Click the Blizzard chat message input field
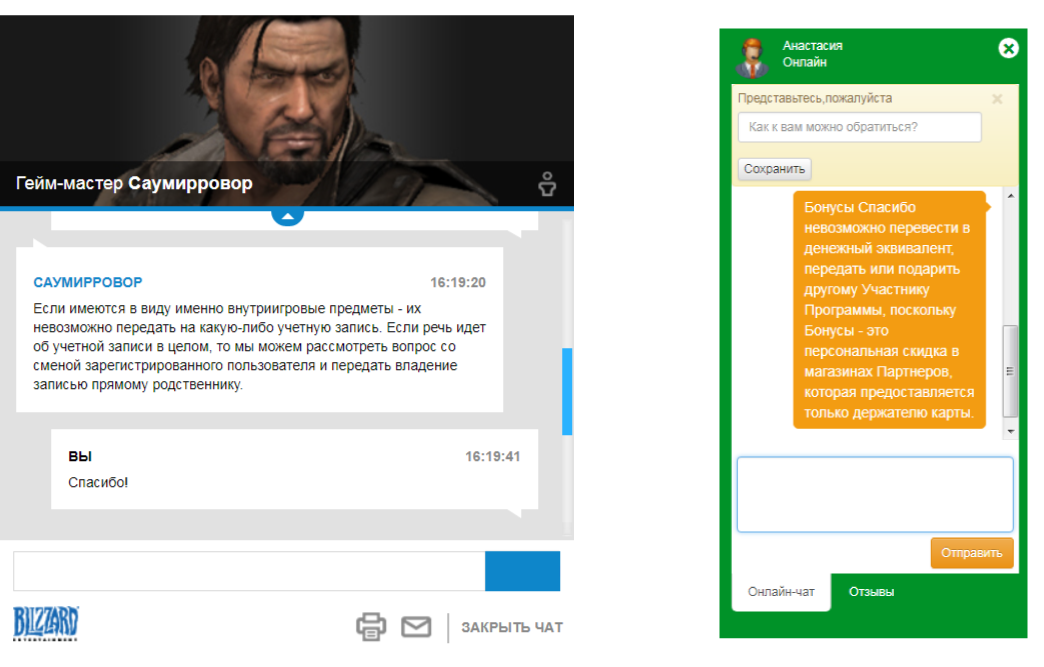The width and height of the screenshot is (1044, 667). pyautogui.click(x=249, y=570)
